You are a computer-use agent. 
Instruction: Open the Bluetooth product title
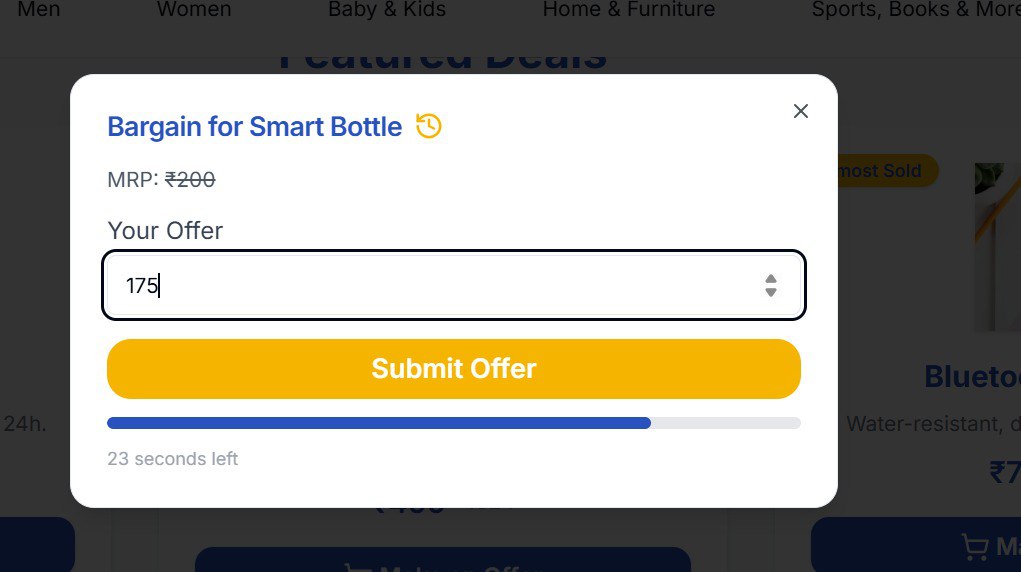(x=972, y=377)
